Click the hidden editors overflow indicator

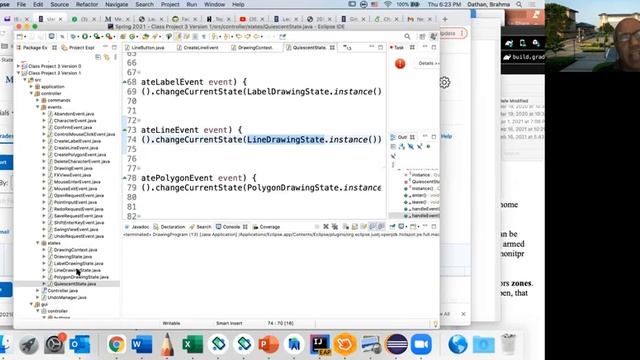tap(347, 48)
